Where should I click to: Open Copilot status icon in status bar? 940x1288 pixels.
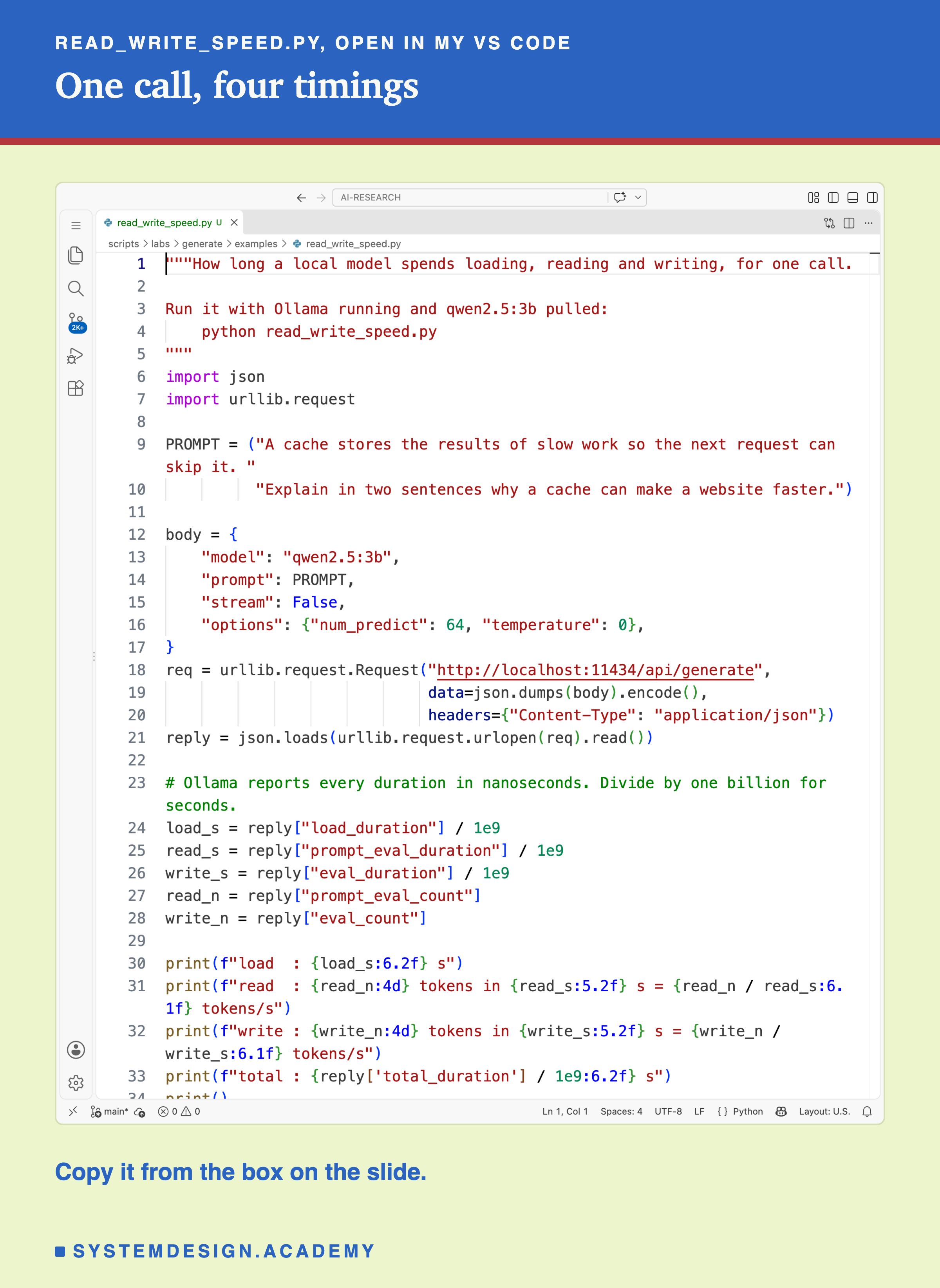tap(781, 1111)
